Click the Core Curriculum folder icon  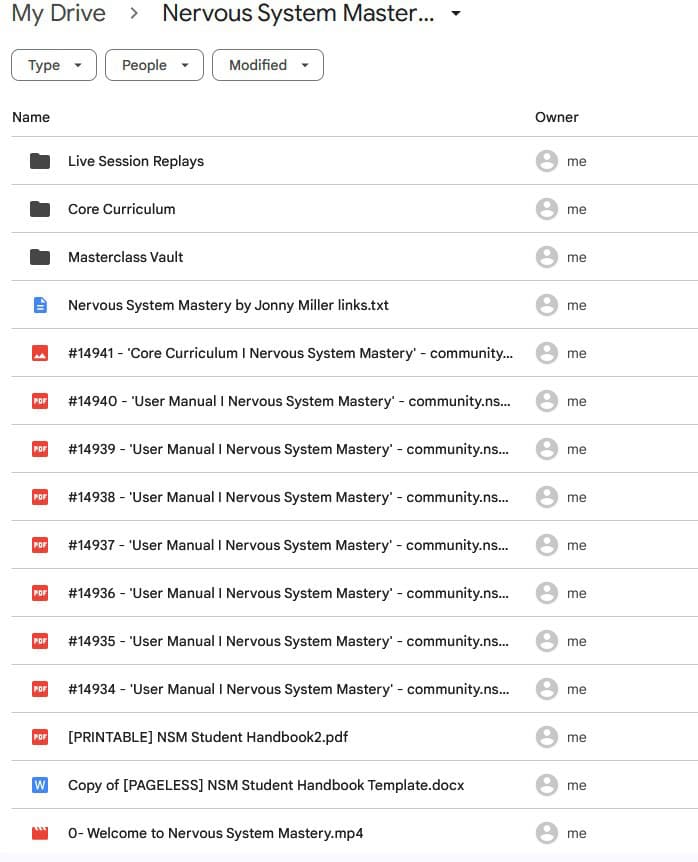pos(40,209)
